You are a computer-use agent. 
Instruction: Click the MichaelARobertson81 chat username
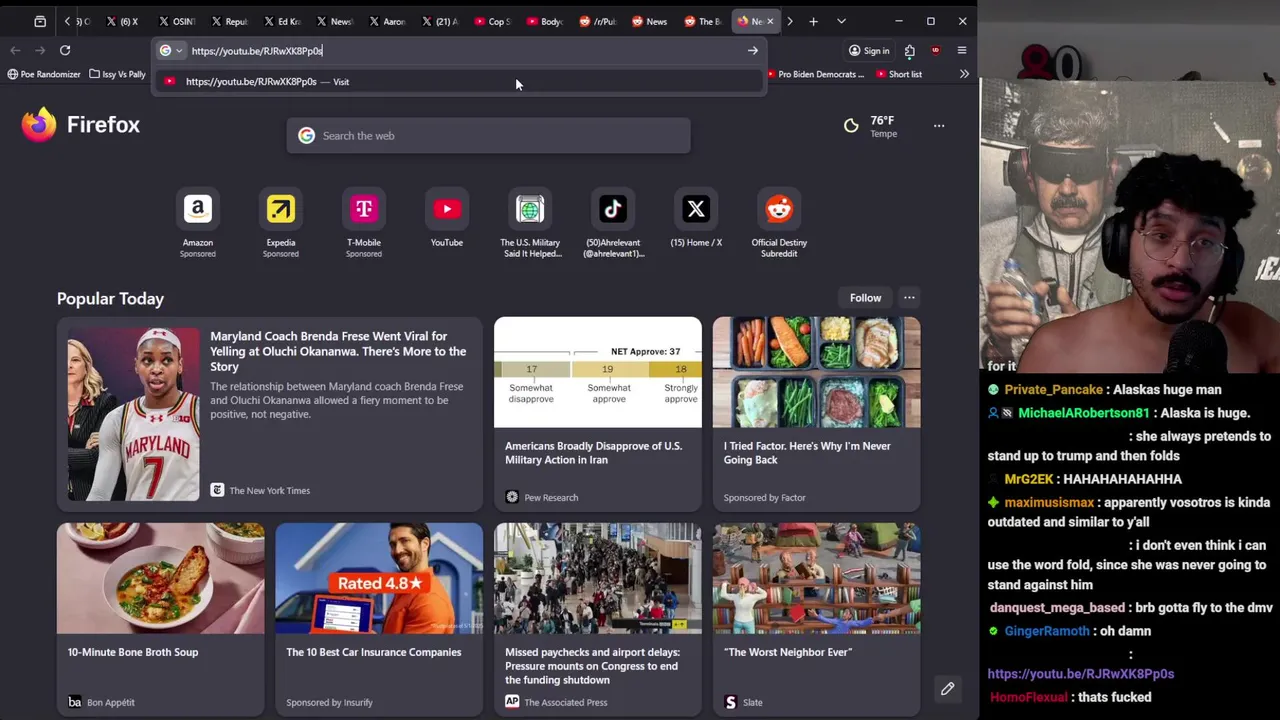click(x=1084, y=413)
